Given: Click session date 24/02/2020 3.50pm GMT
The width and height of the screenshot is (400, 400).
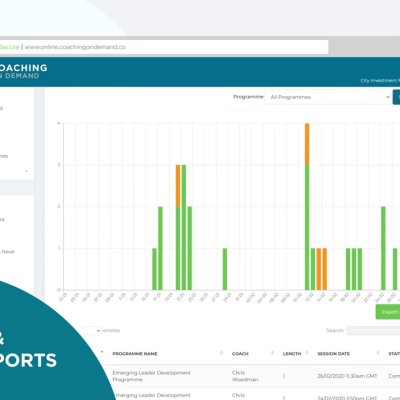Looking at the screenshot, I should click(347, 398).
